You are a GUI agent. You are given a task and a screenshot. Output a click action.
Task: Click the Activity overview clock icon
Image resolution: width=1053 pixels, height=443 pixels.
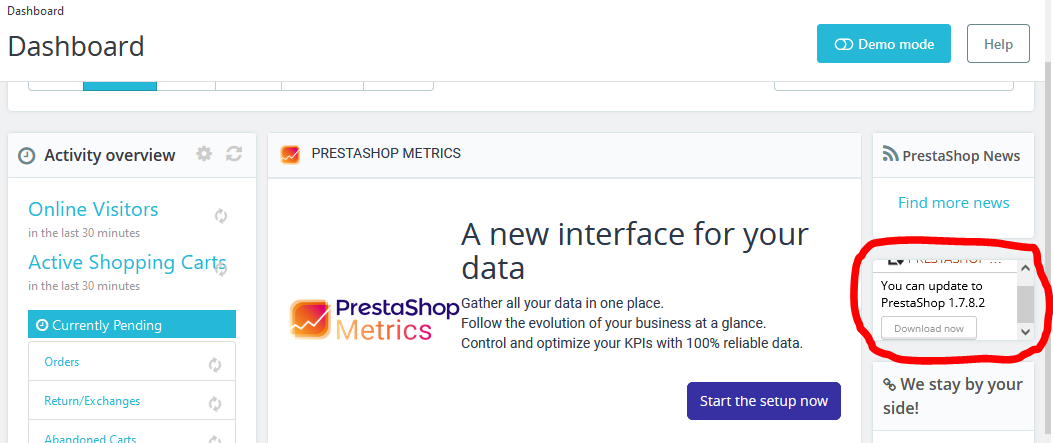click(x=27, y=156)
